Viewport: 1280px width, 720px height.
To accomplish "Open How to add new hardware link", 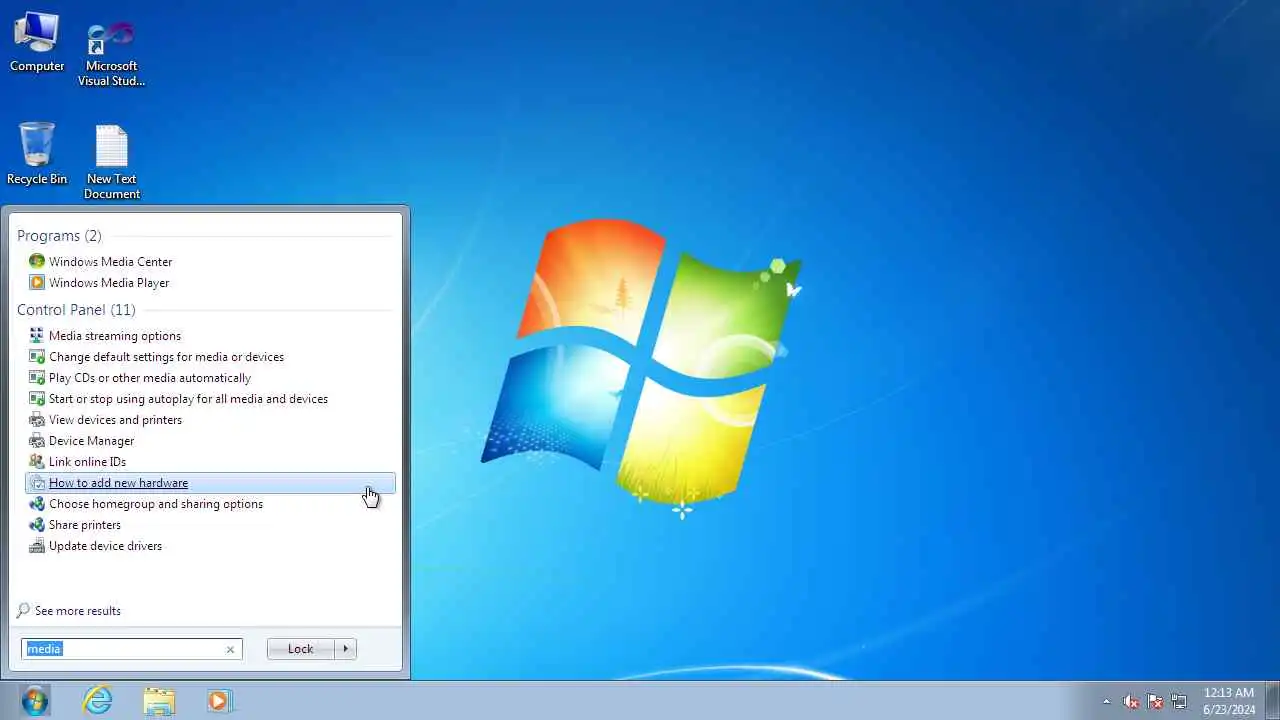I will [118, 483].
